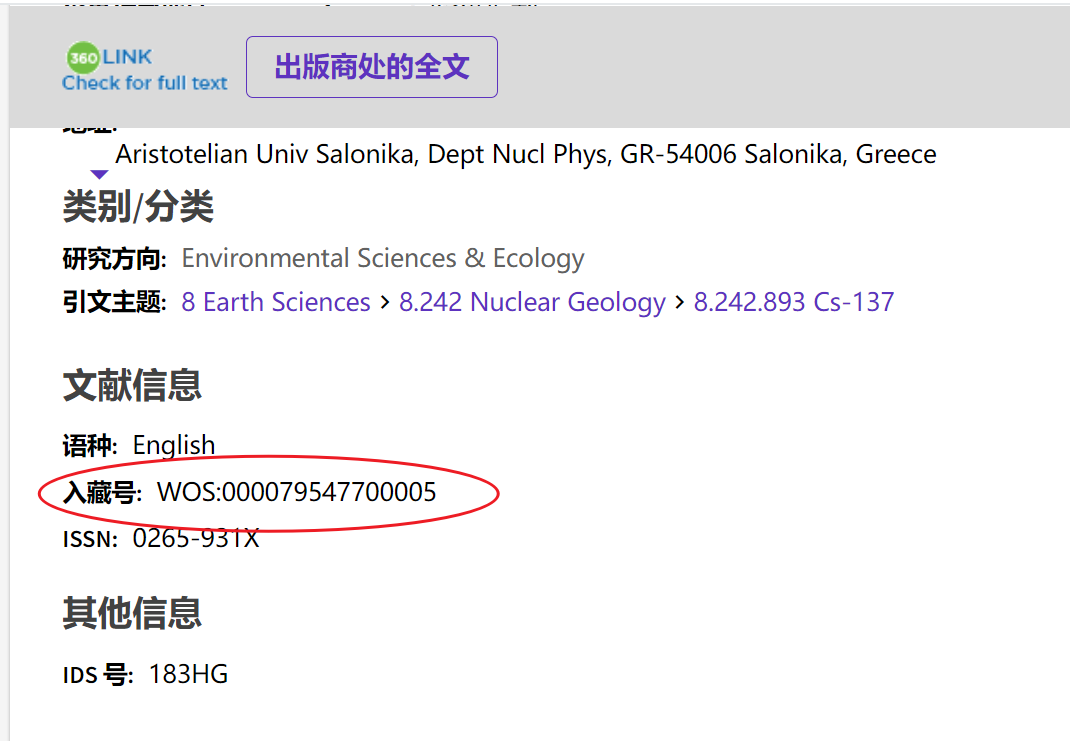Image resolution: width=1070 pixels, height=741 pixels.
Task: Expand the purple triangle under the address
Action: (x=99, y=175)
